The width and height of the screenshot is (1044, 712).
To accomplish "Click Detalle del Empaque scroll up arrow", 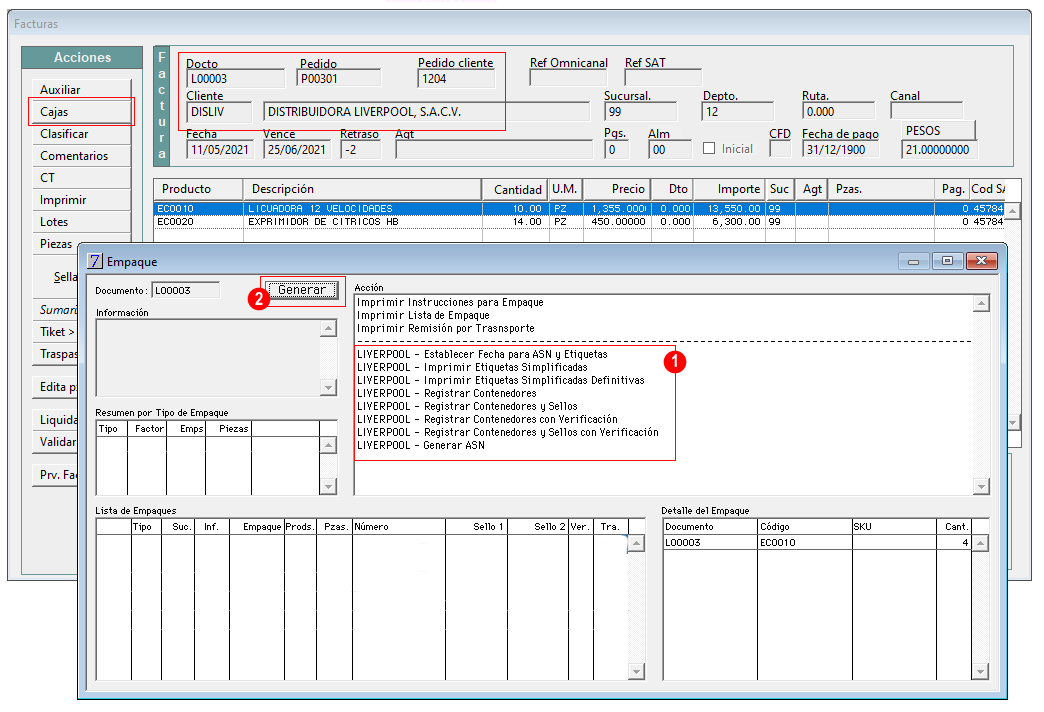I will 980,543.
